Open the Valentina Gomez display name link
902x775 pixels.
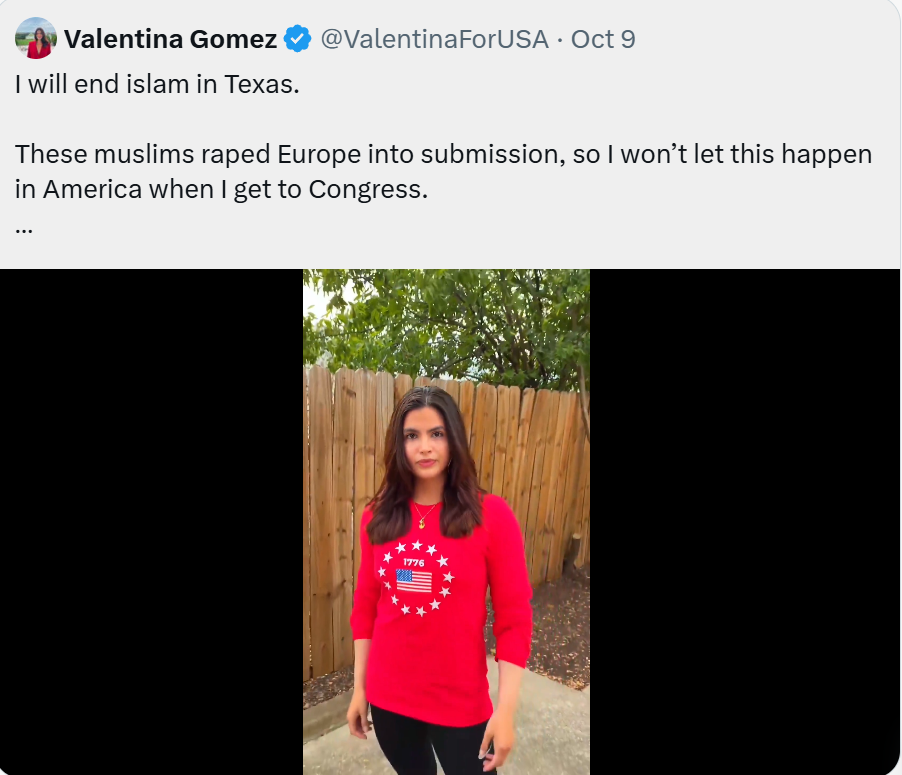click(x=170, y=40)
